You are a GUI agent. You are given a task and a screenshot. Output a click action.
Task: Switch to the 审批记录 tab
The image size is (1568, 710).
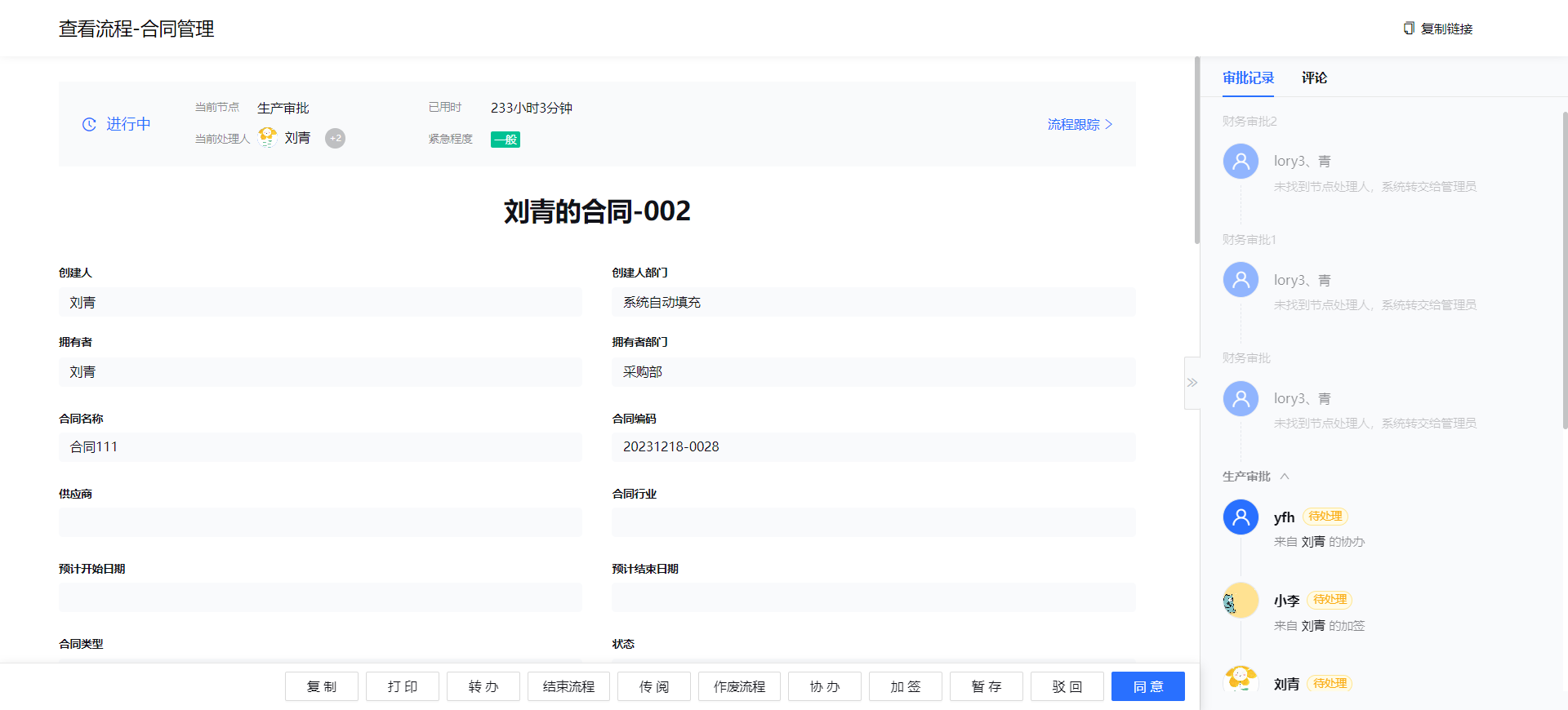click(1248, 78)
